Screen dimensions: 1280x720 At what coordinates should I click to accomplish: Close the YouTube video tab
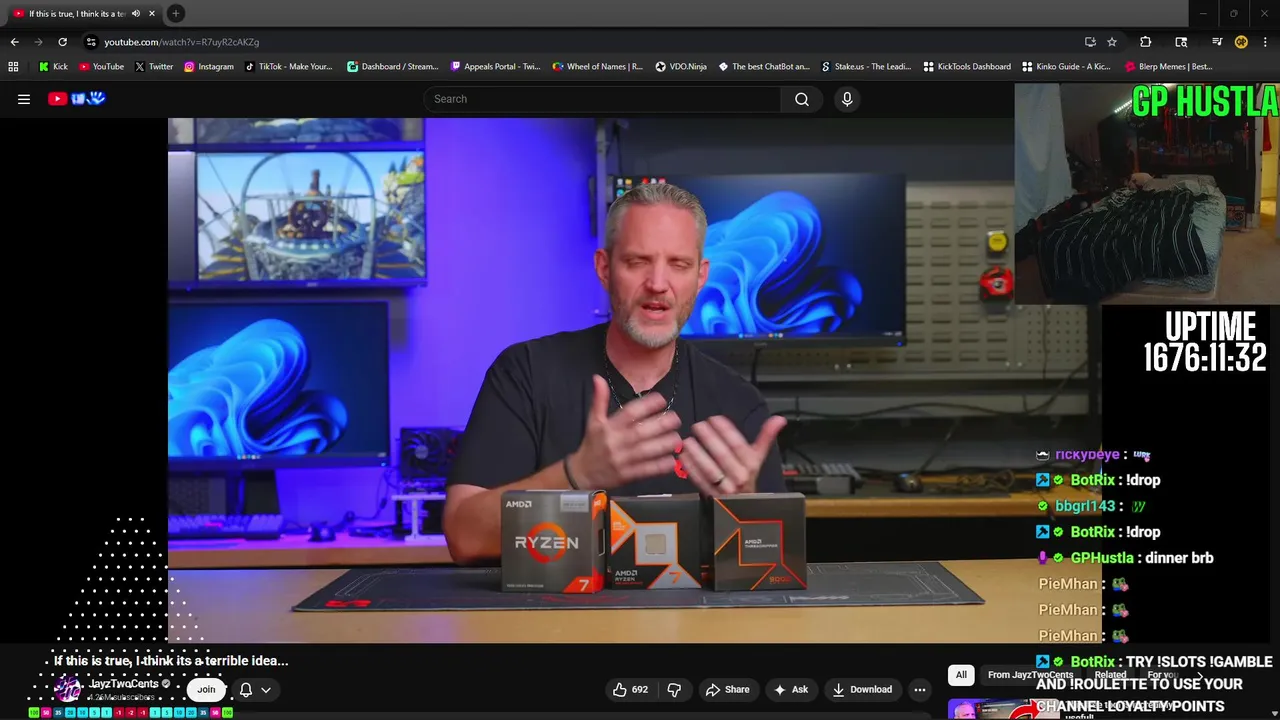(x=152, y=14)
